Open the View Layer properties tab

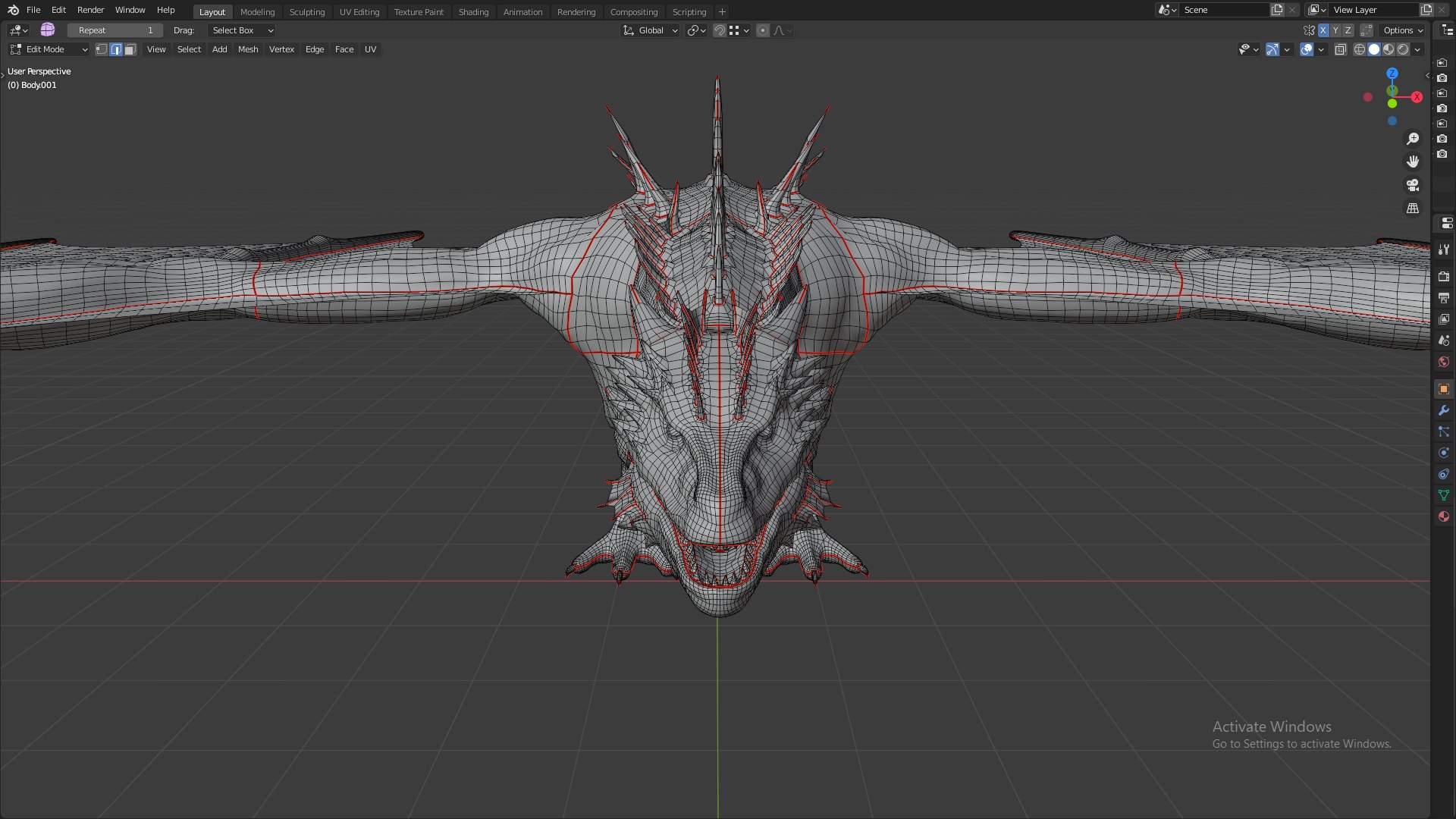point(1444,319)
